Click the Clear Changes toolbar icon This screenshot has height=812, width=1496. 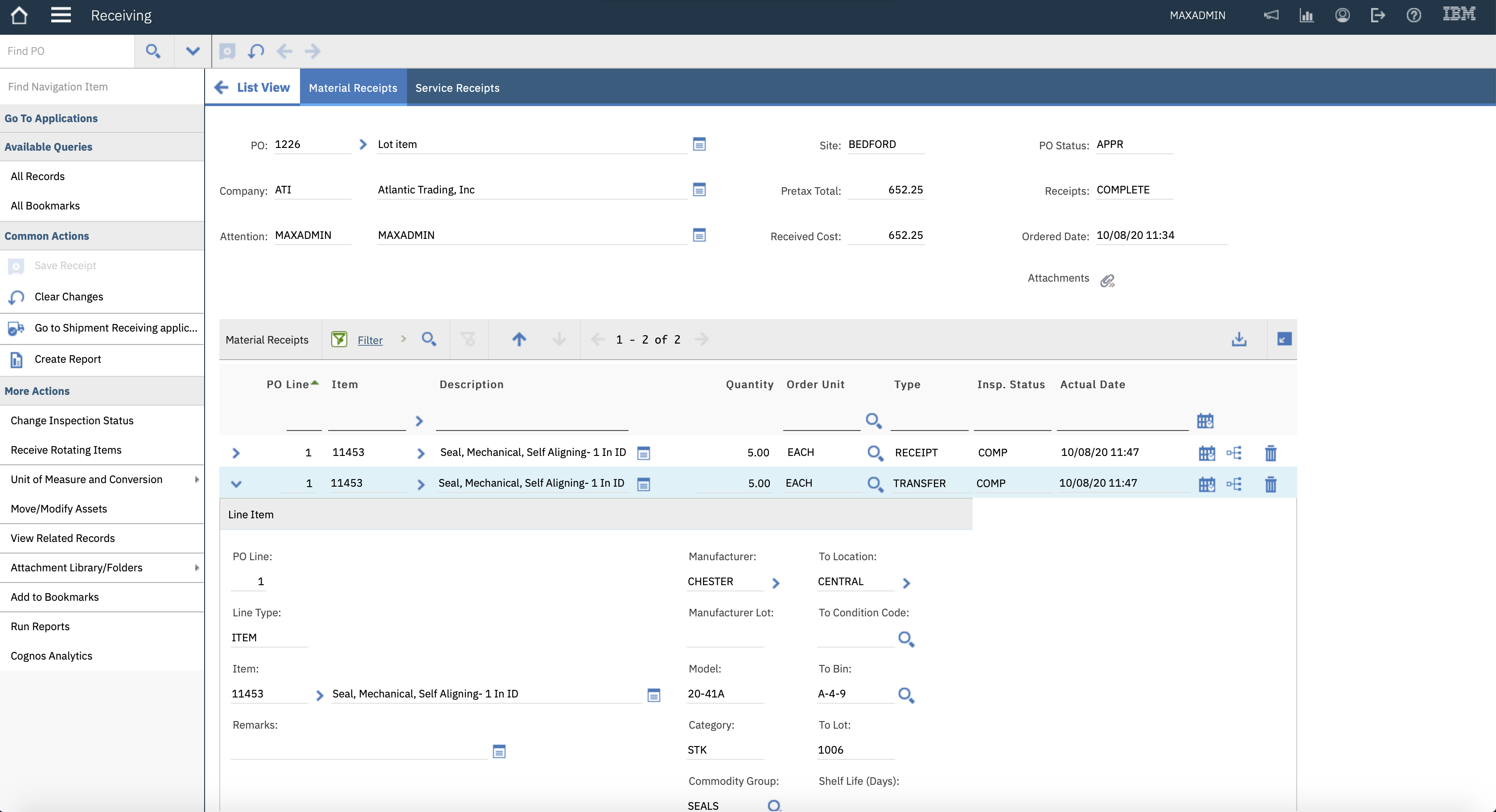(255, 51)
